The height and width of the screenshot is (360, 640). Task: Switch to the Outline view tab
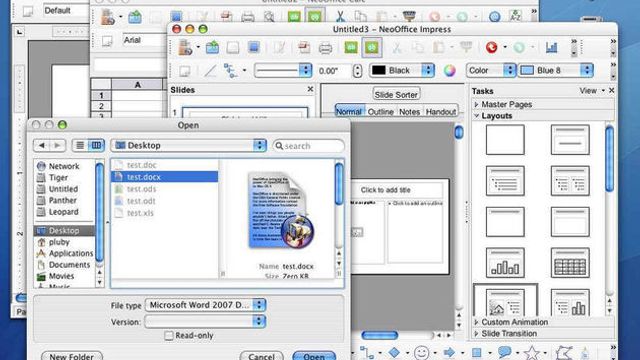pyautogui.click(x=380, y=111)
